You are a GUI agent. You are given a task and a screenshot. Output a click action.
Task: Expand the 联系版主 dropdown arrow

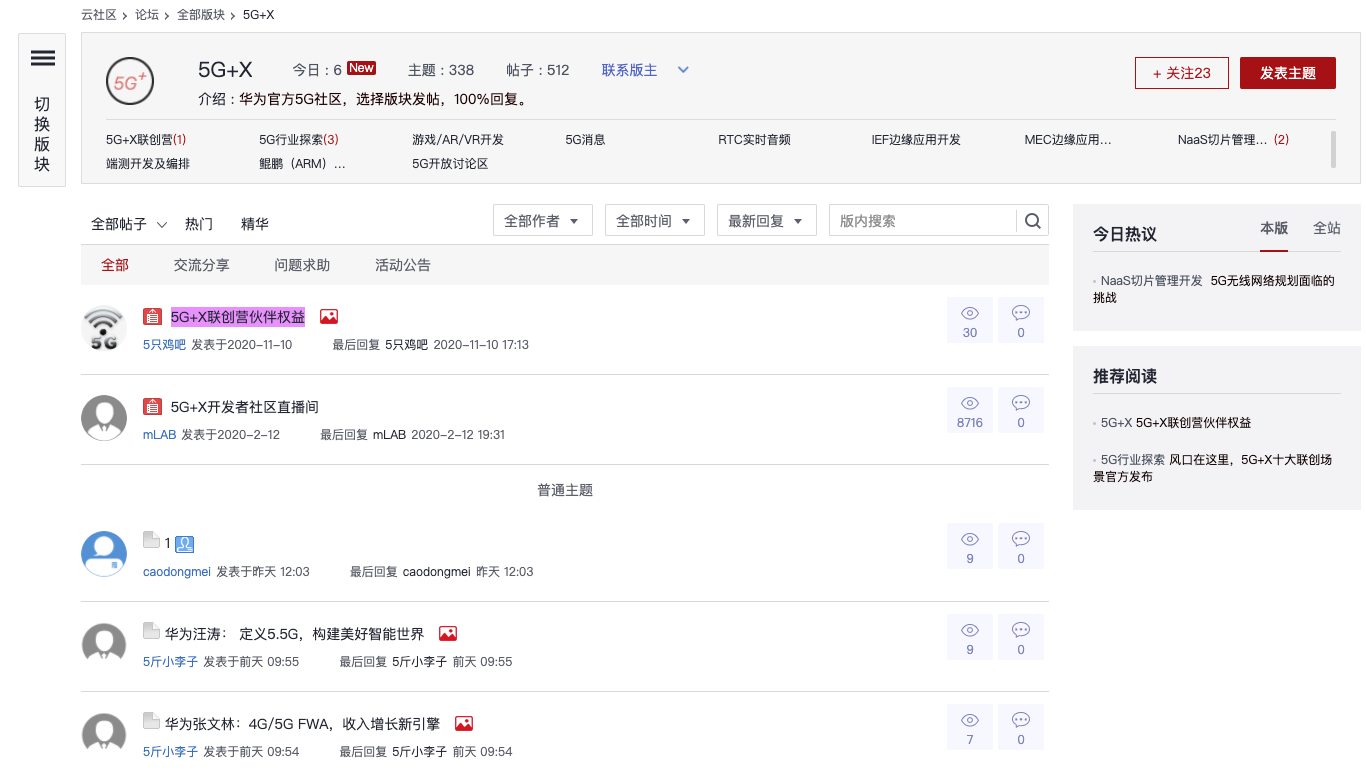[x=684, y=70]
